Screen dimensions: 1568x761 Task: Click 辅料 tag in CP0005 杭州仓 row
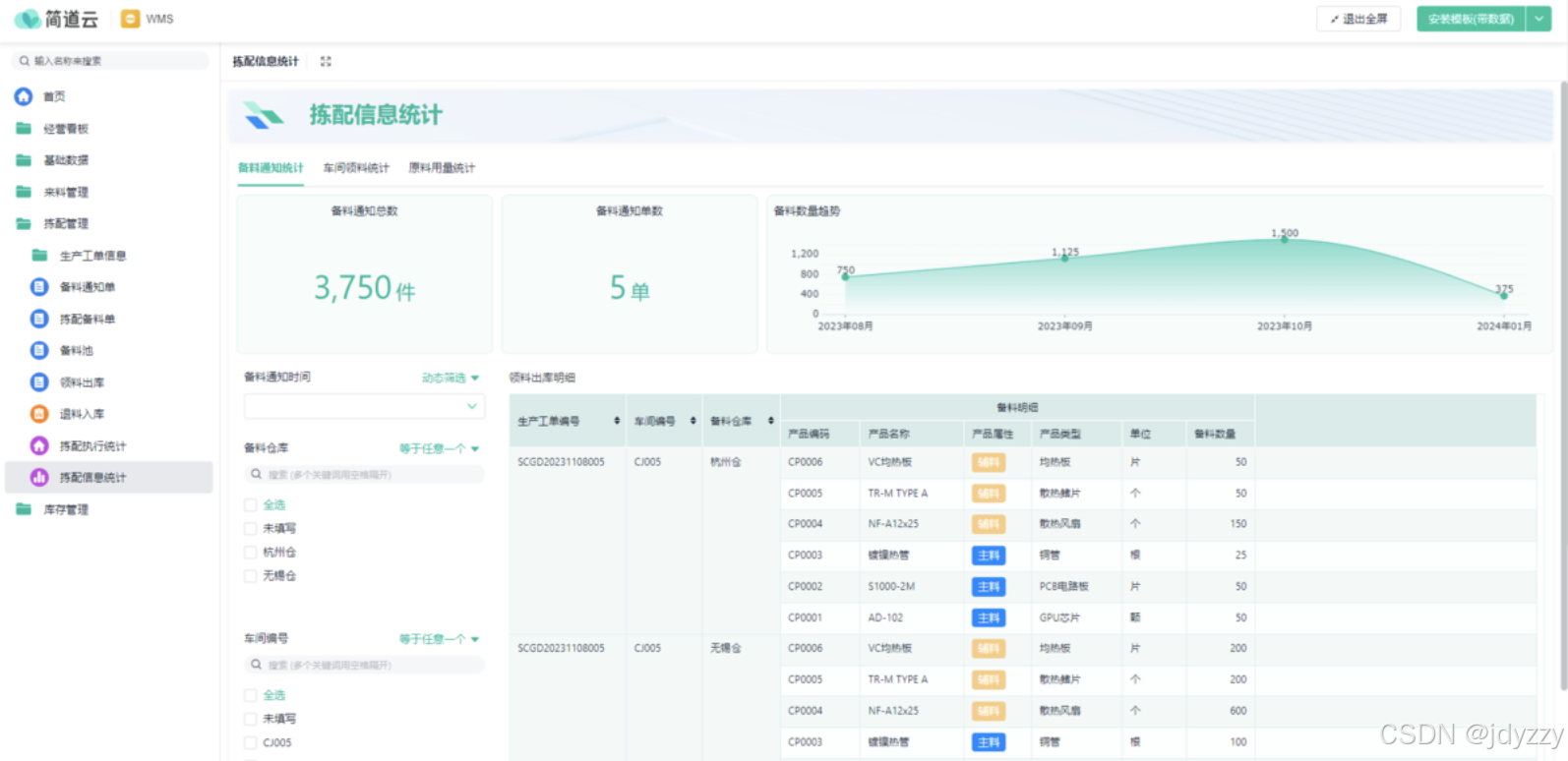pos(989,494)
